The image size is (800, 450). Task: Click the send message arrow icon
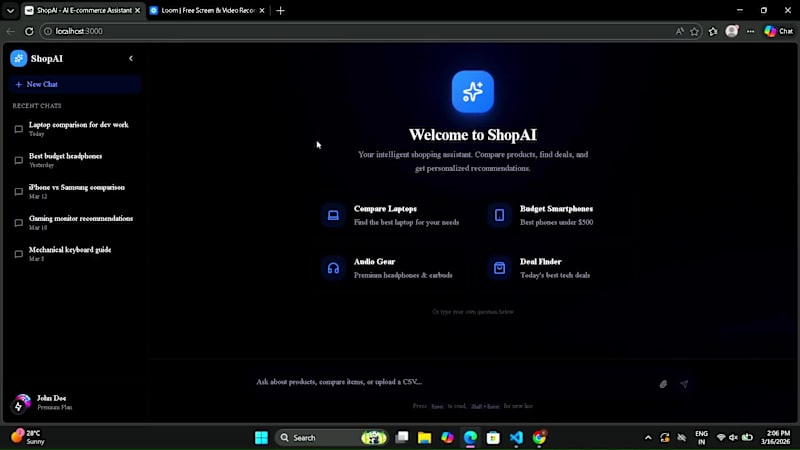pyautogui.click(x=684, y=384)
